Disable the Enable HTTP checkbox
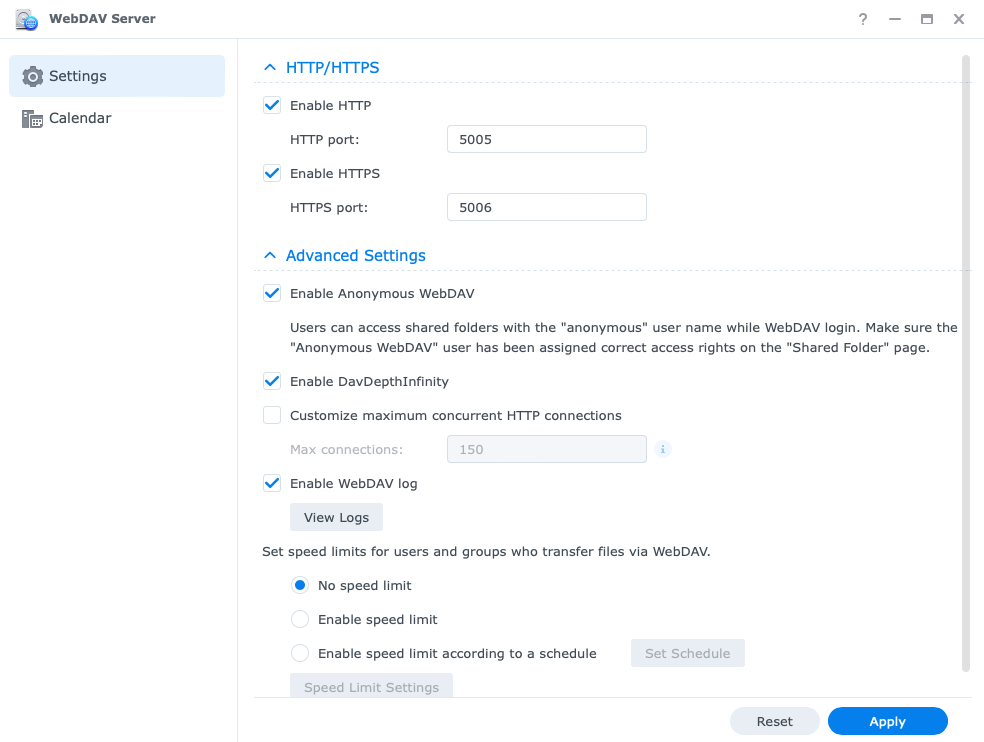 coord(271,105)
